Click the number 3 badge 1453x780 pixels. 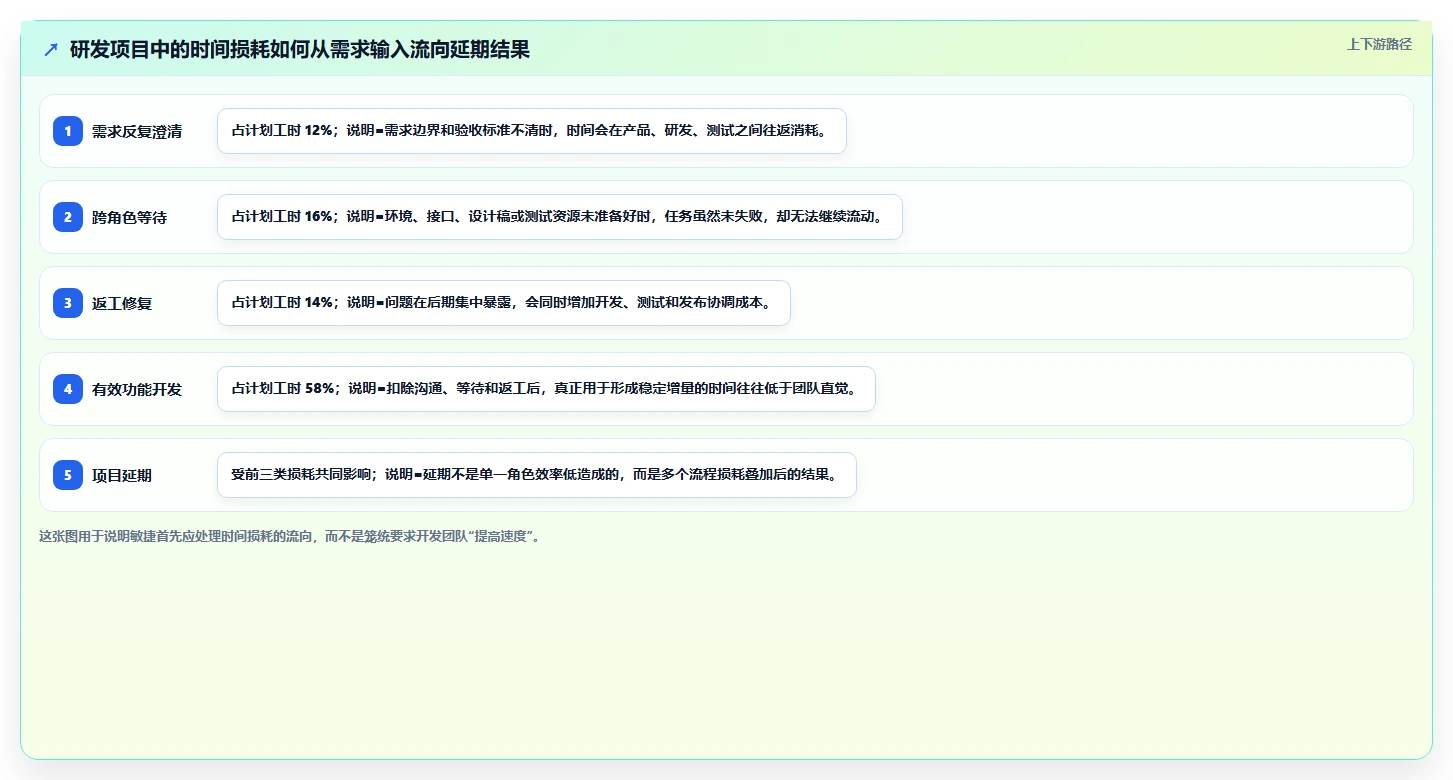click(68, 303)
